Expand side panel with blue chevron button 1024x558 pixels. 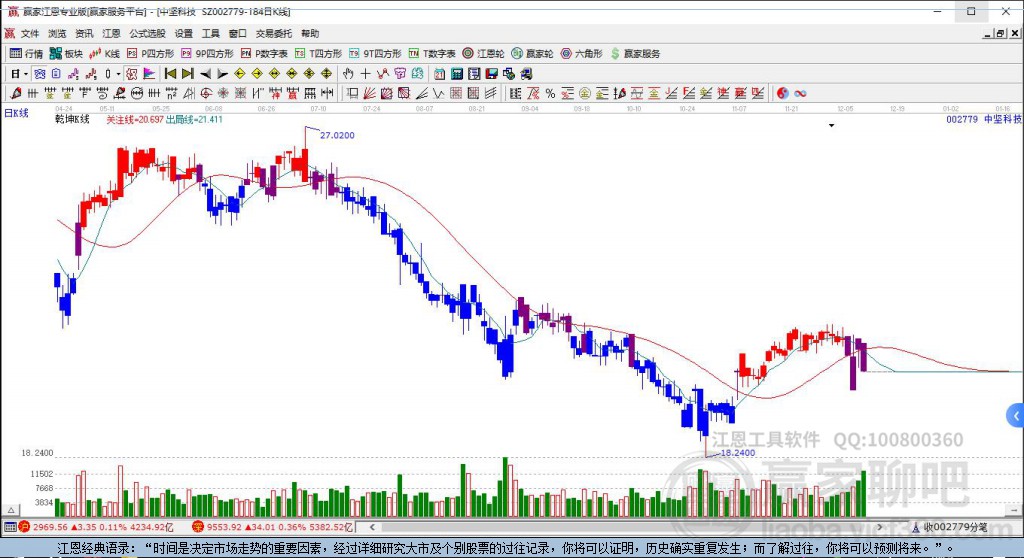coord(1016,416)
